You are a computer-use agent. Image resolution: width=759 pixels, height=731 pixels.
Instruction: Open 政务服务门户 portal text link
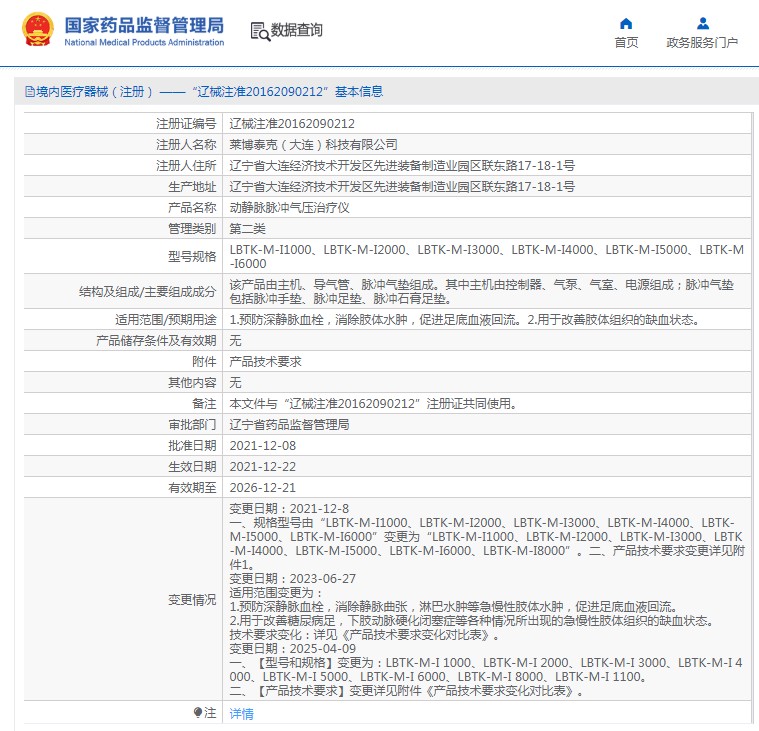tap(702, 43)
